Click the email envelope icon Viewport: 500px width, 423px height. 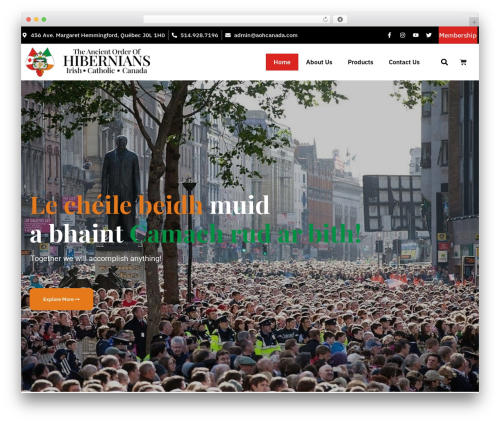tap(228, 35)
